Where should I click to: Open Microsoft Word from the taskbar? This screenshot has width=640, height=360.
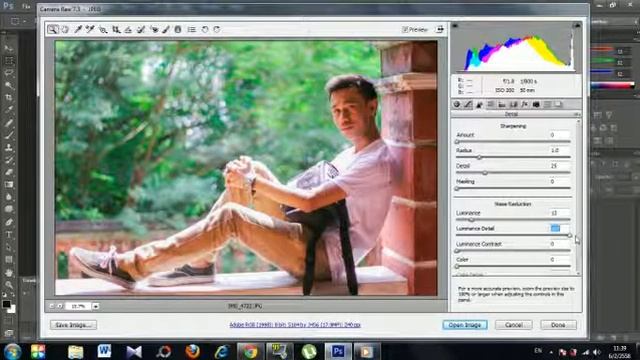104,351
